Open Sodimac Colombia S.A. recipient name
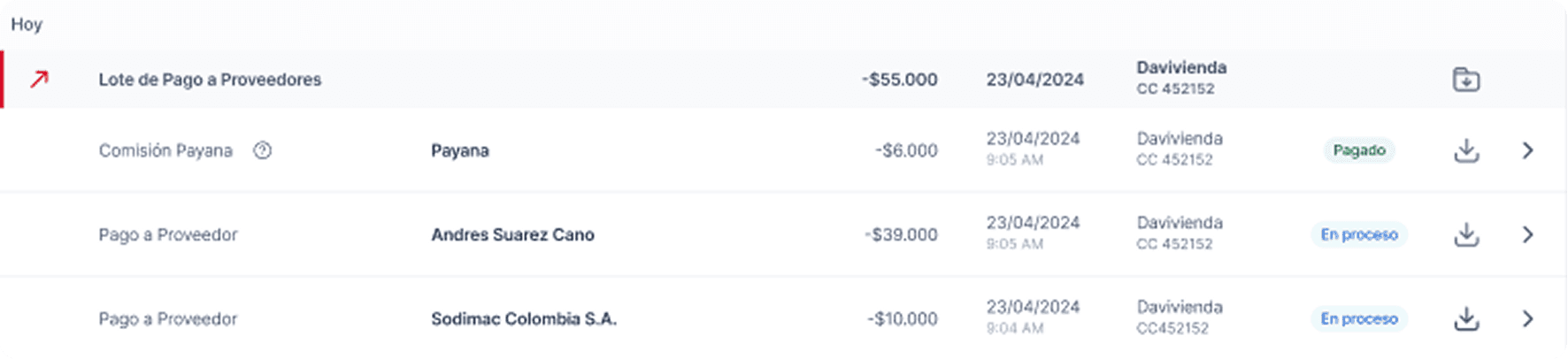 [524, 319]
